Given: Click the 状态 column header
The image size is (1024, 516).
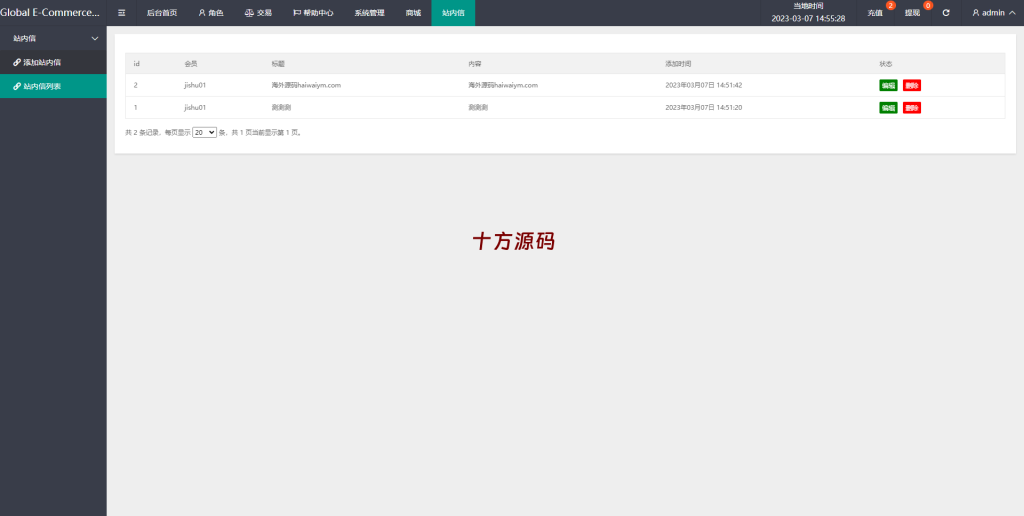Looking at the screenshot, I should pyautogui.click(x=886, y=63).
